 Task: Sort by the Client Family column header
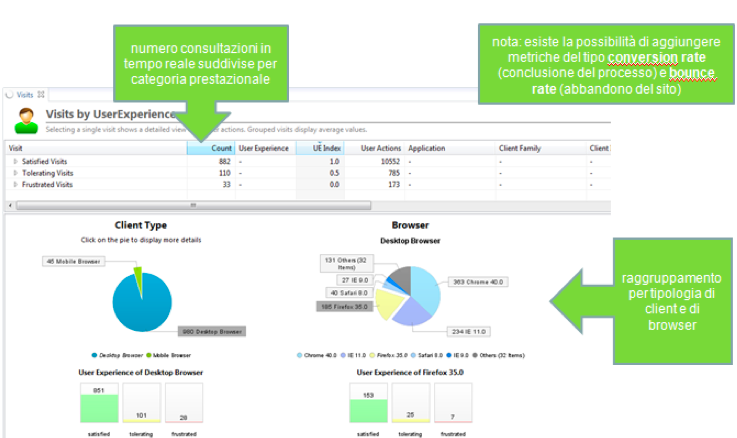point(541,148)
